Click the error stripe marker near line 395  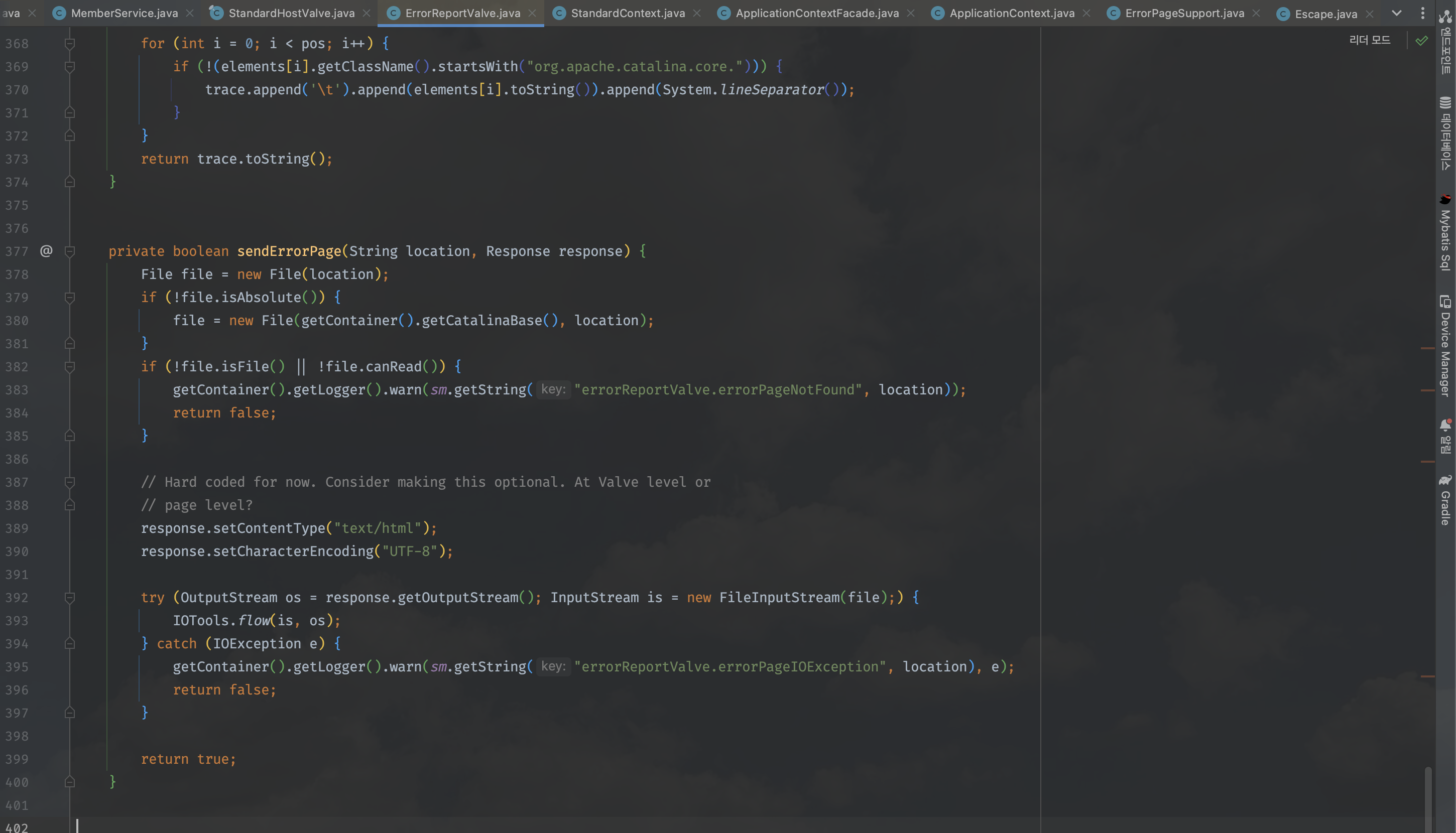[1427, 676]
